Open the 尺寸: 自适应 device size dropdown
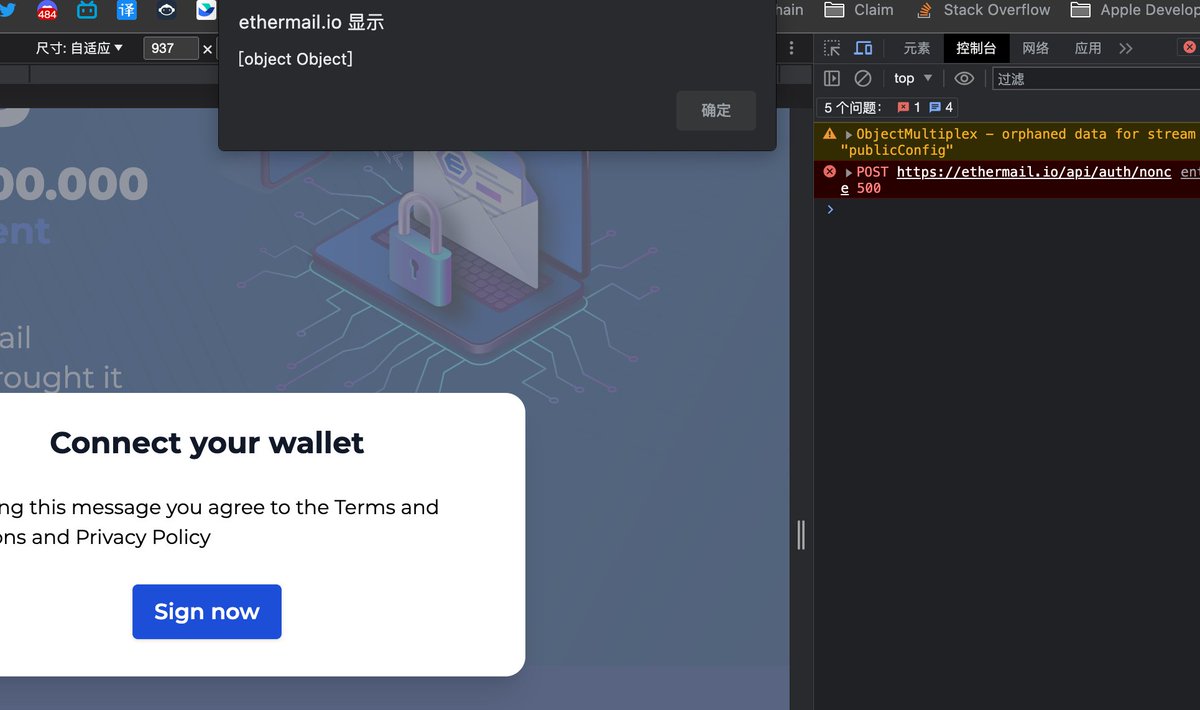Screen dimensions: 1200x710 click(x=79, y=48)
